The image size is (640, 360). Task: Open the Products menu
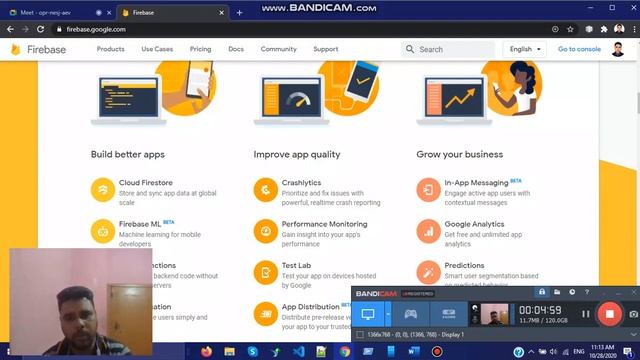click(x=111, y=49)
